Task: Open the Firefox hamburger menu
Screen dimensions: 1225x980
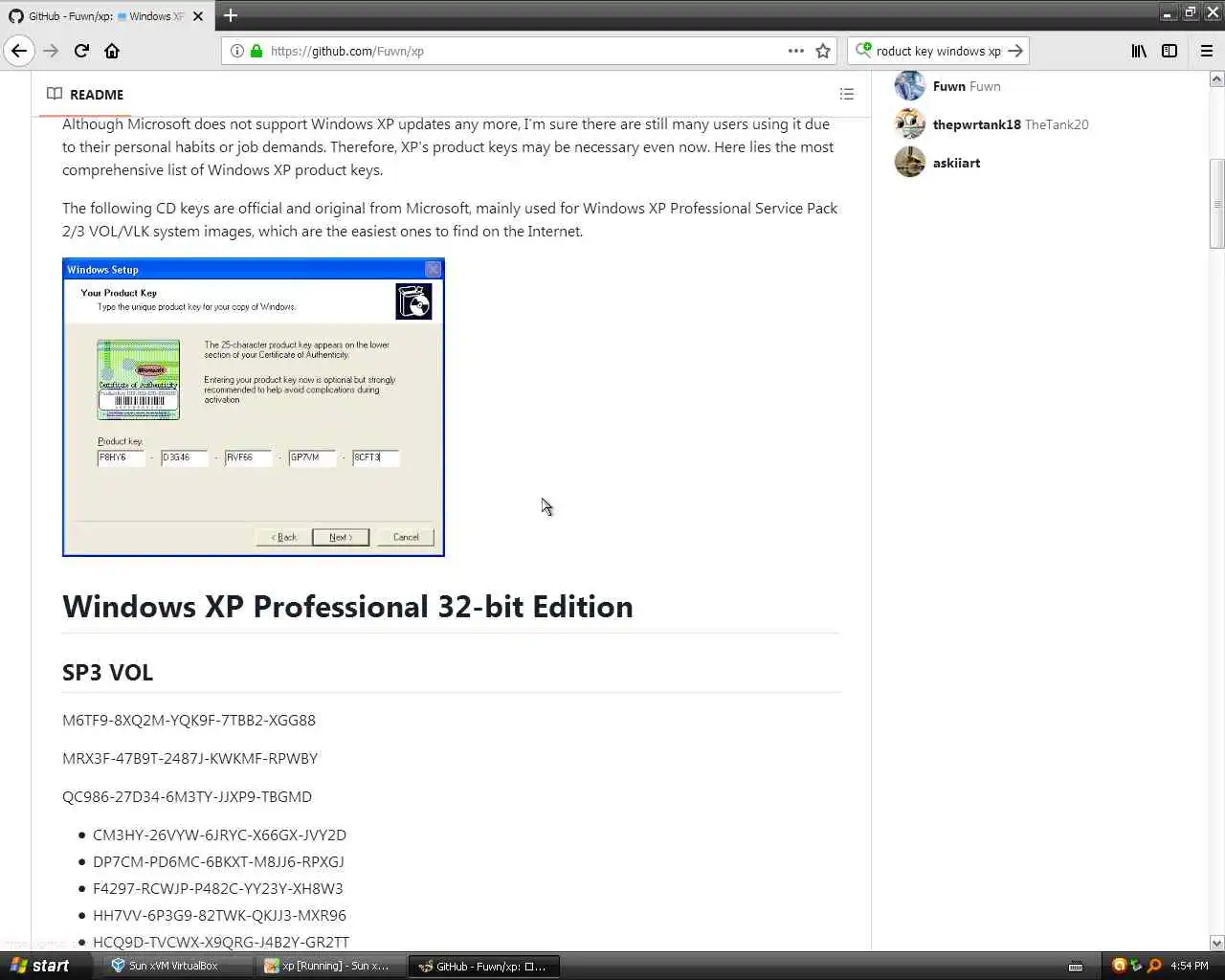Action: [1207, 51]
